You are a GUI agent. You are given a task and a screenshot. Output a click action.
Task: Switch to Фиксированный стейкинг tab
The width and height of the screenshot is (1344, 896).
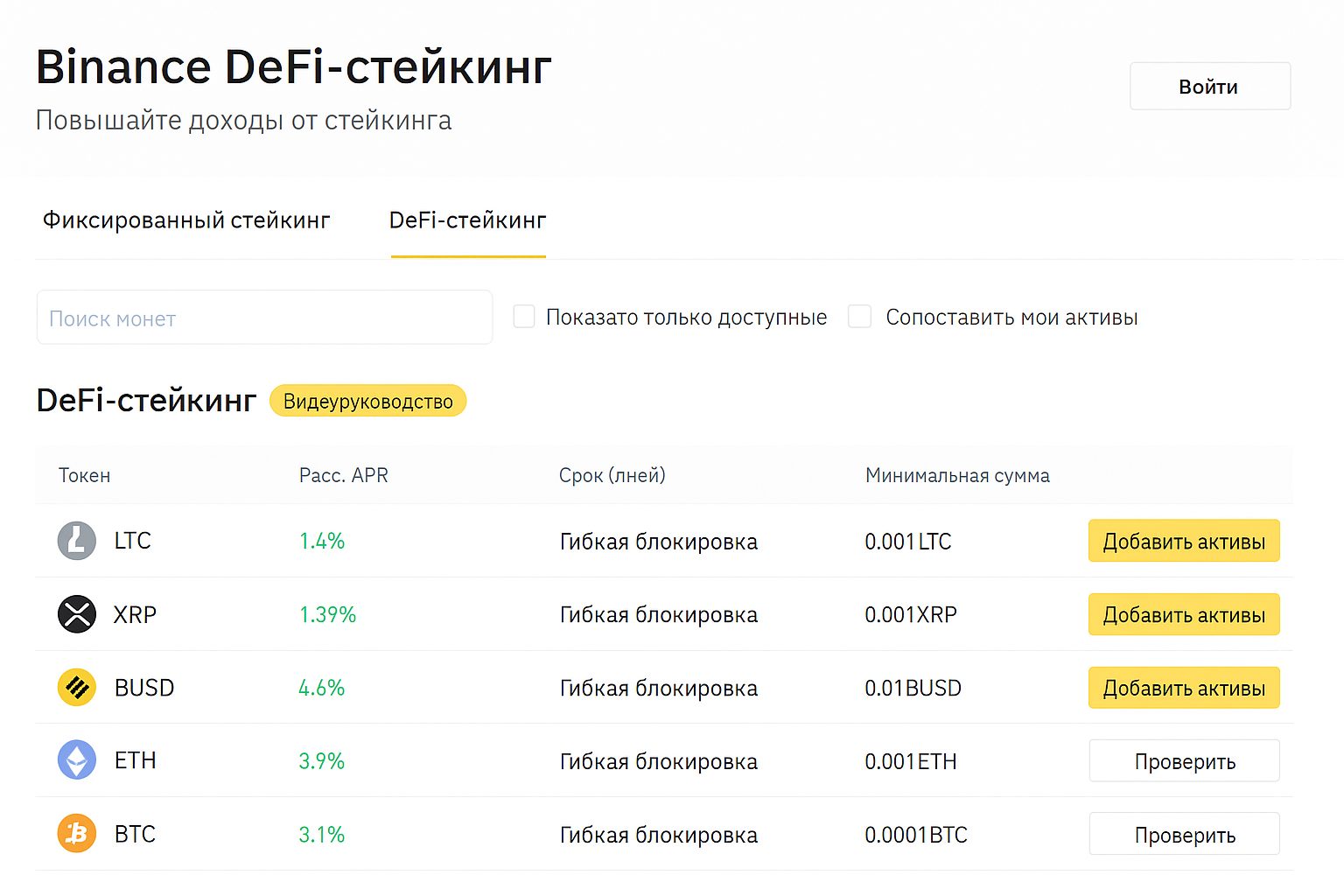click(185, 220)
